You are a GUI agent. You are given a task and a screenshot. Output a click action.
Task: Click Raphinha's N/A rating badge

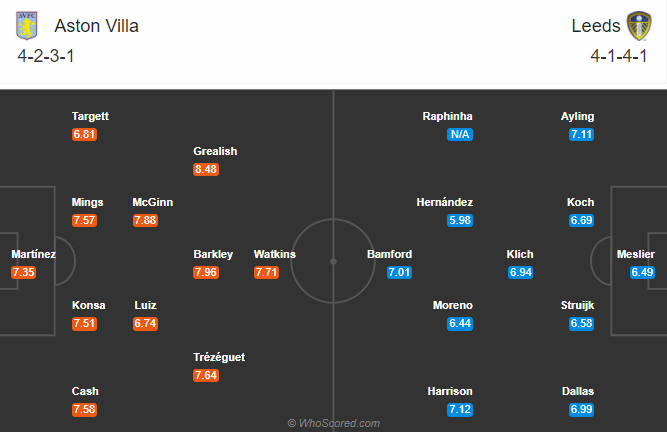(460, 134)
